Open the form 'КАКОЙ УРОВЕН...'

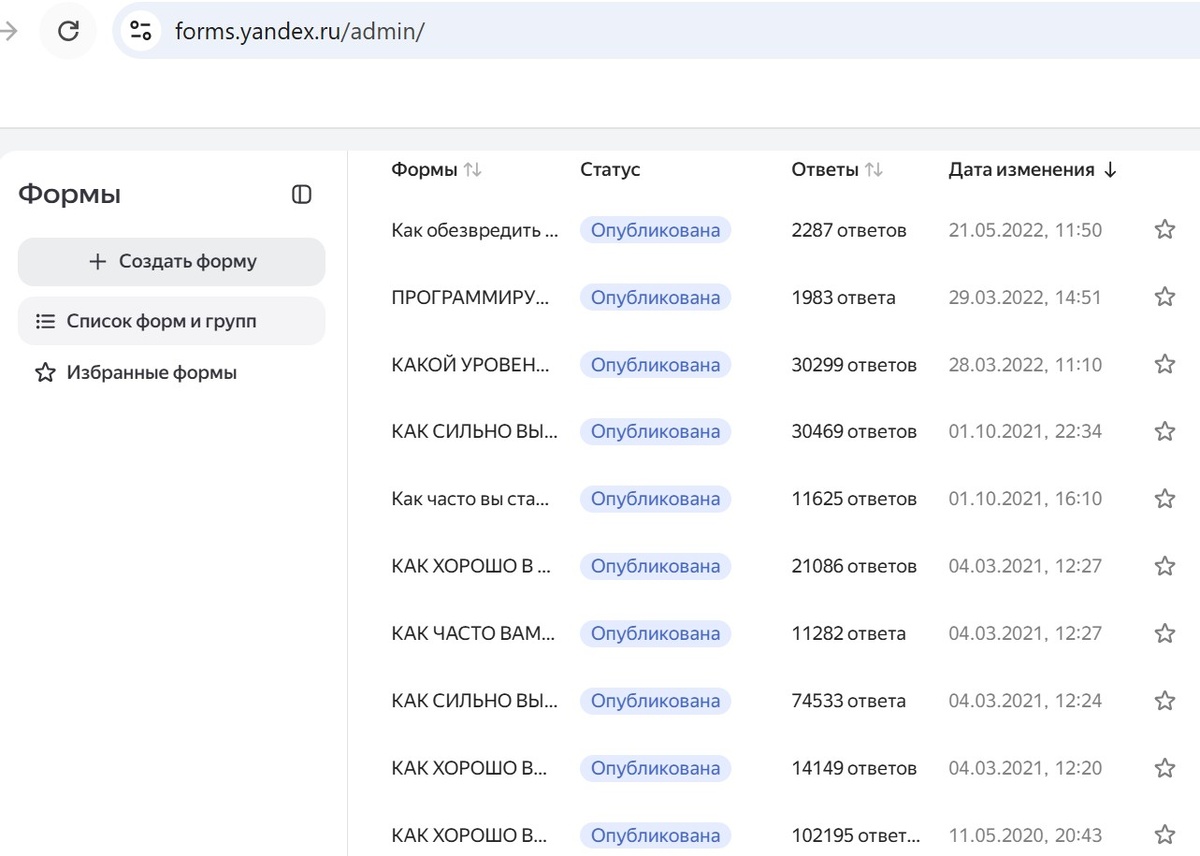click(470, 364)
